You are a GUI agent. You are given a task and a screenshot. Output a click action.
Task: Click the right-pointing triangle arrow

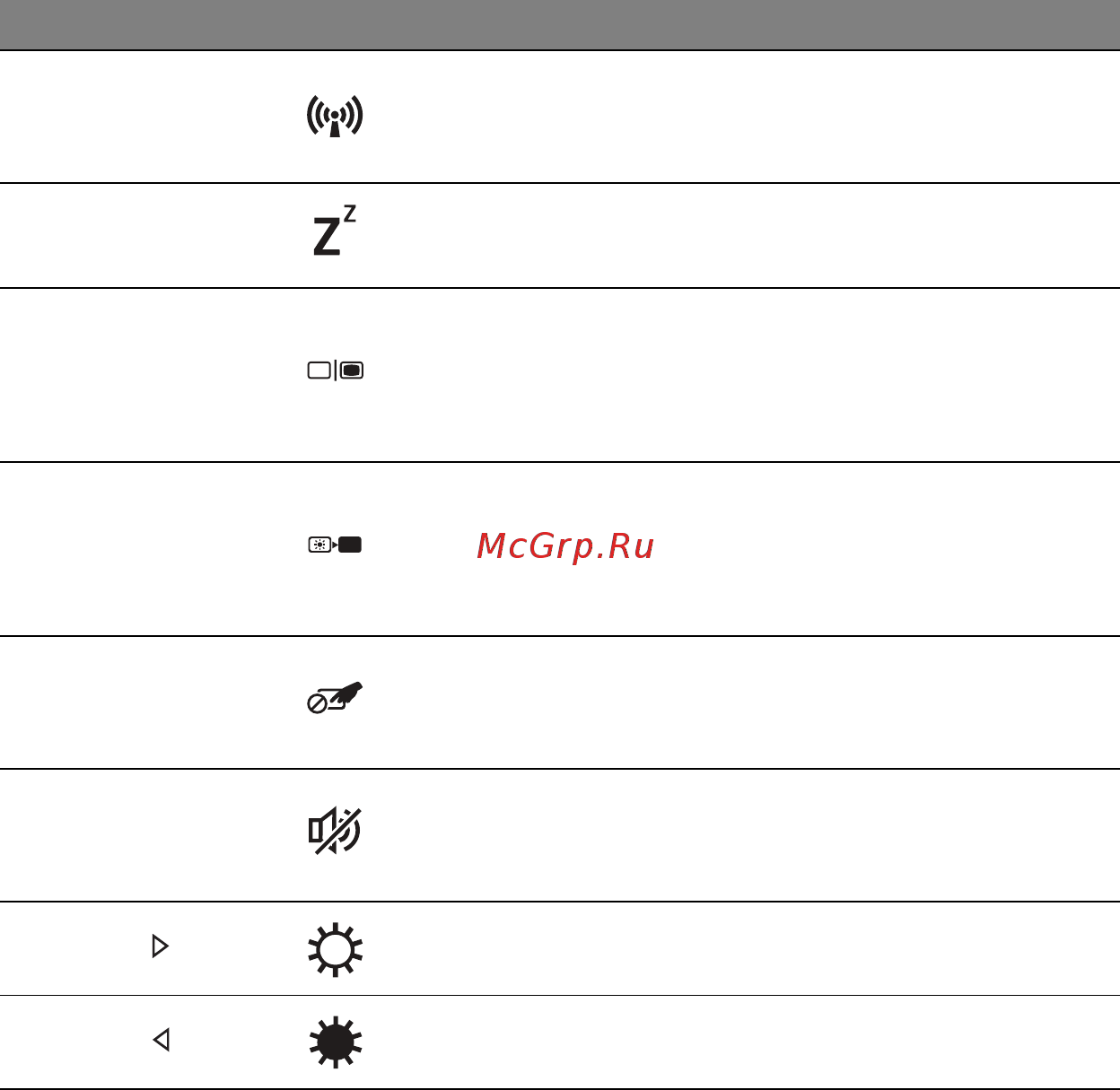[x=161, y=946]
